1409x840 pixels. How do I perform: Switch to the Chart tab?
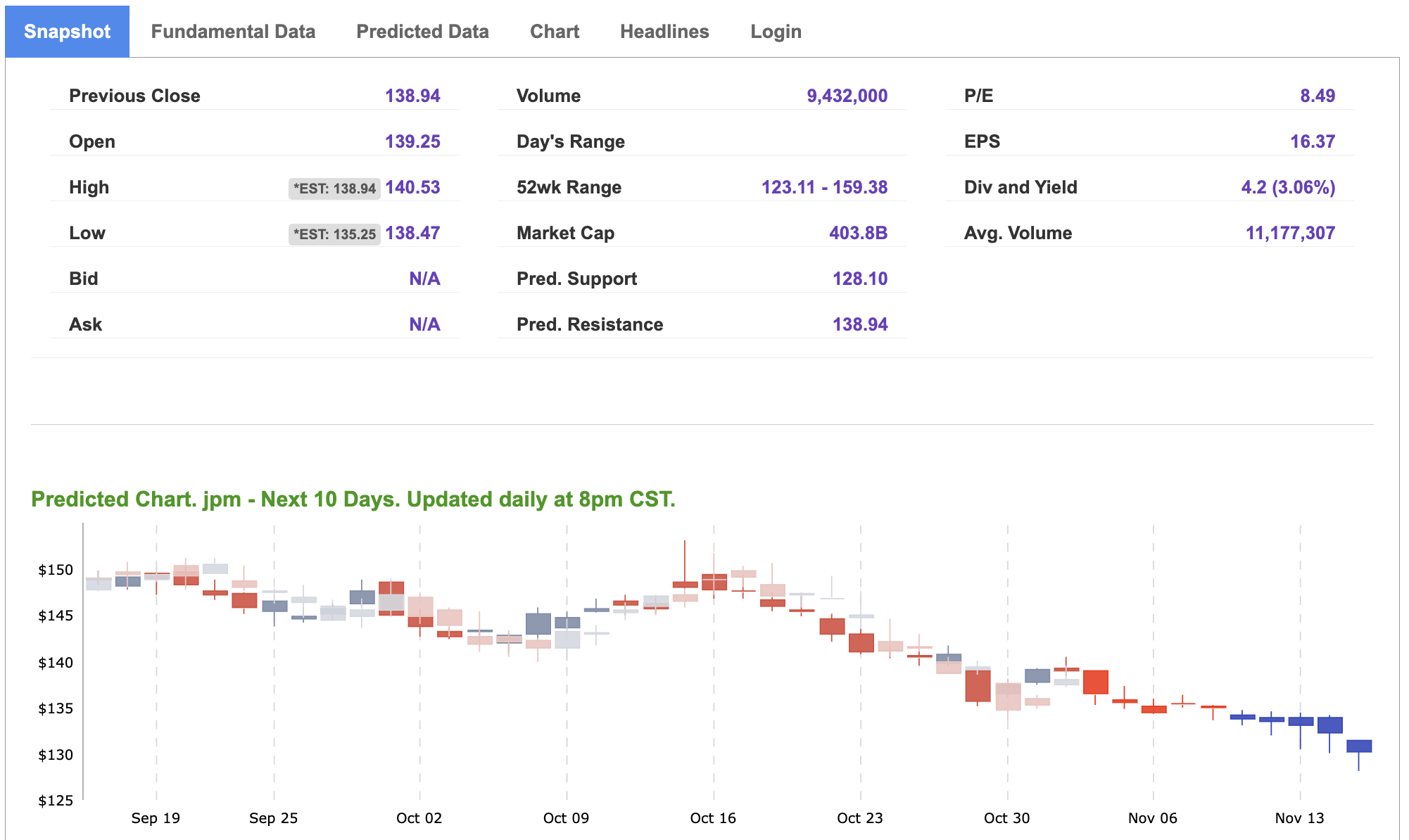tap(555, 31)
